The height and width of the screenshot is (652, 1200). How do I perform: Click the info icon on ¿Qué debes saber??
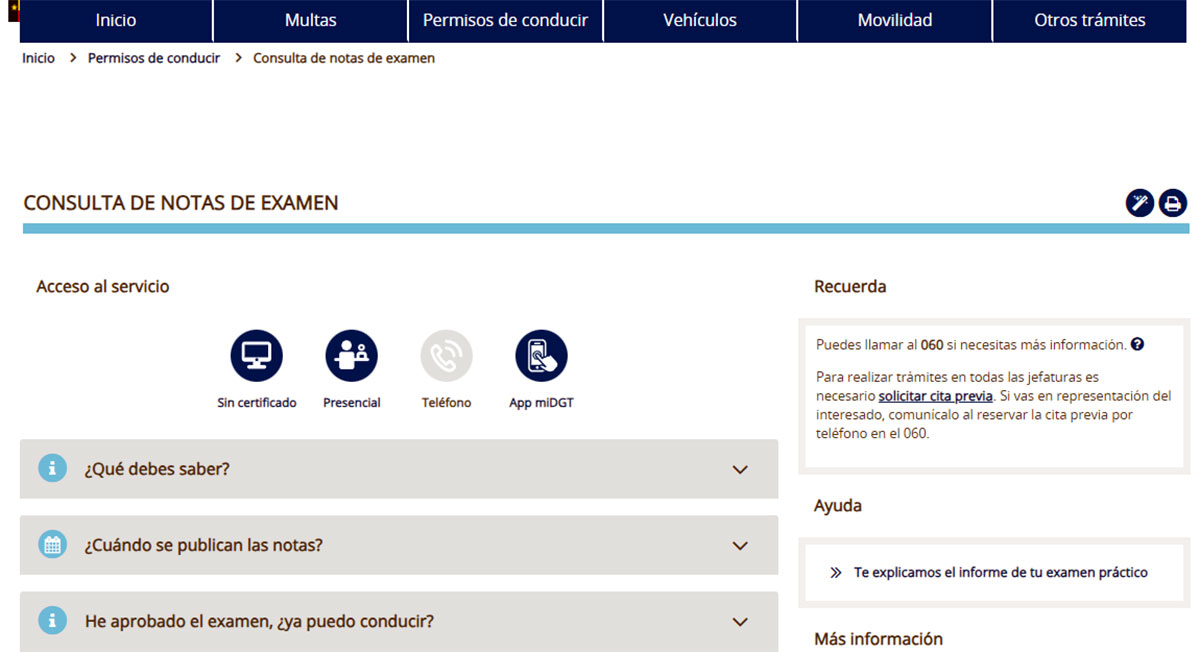pos(51,468)
